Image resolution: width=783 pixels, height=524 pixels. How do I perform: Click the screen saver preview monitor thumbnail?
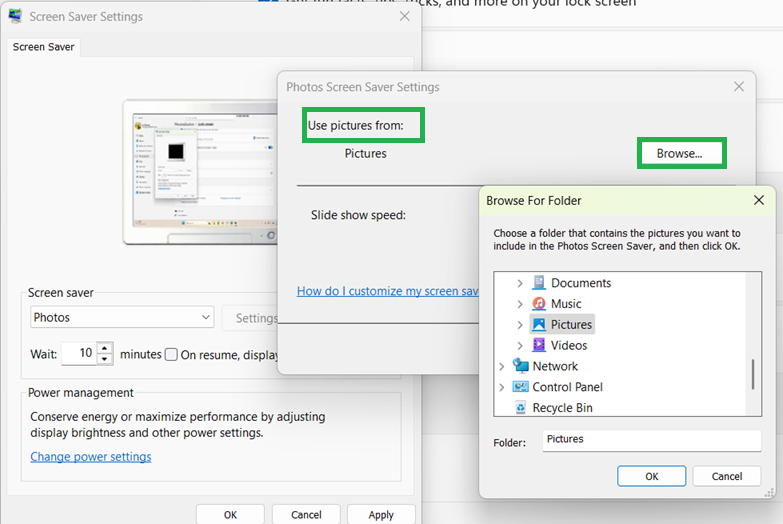click(201, 172)
